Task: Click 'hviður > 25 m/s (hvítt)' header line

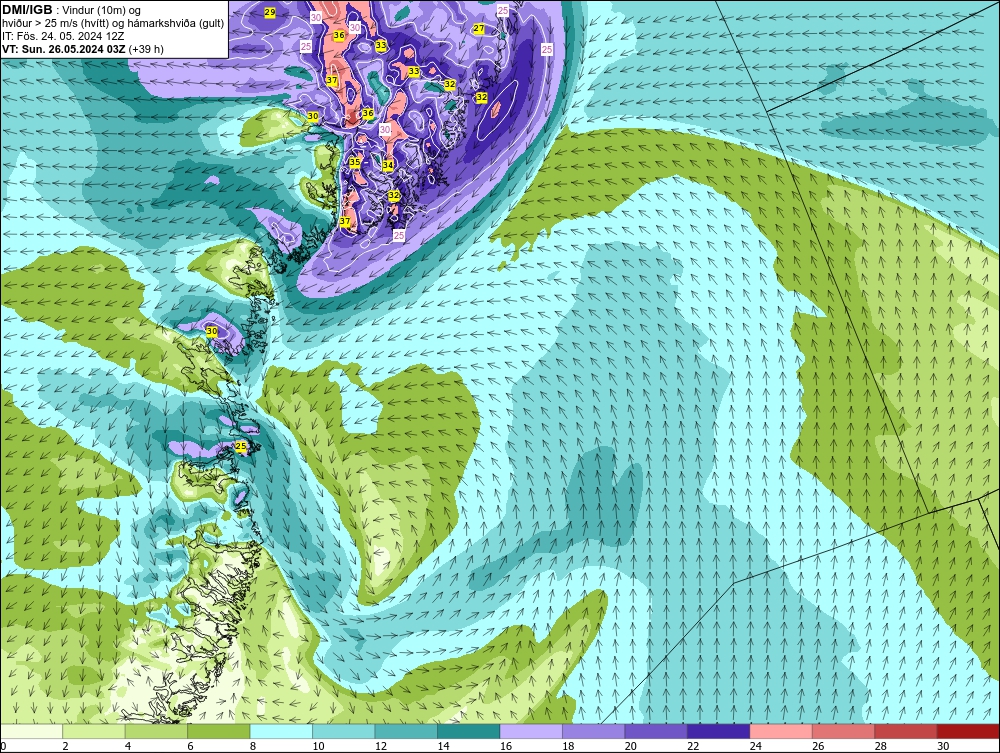Action: pos(56,23)
